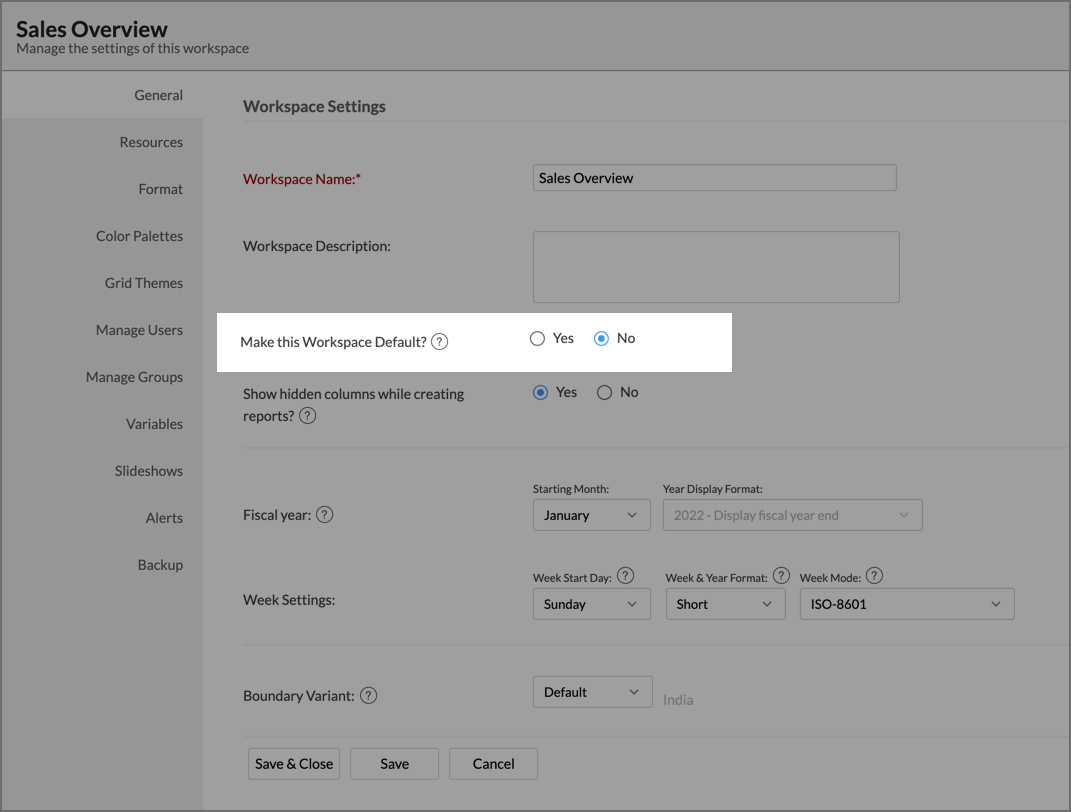The width and height of the screenshot is (1071, 812).
Task: Select No for Make this Workspace Default
Action: tap(602, 339)
